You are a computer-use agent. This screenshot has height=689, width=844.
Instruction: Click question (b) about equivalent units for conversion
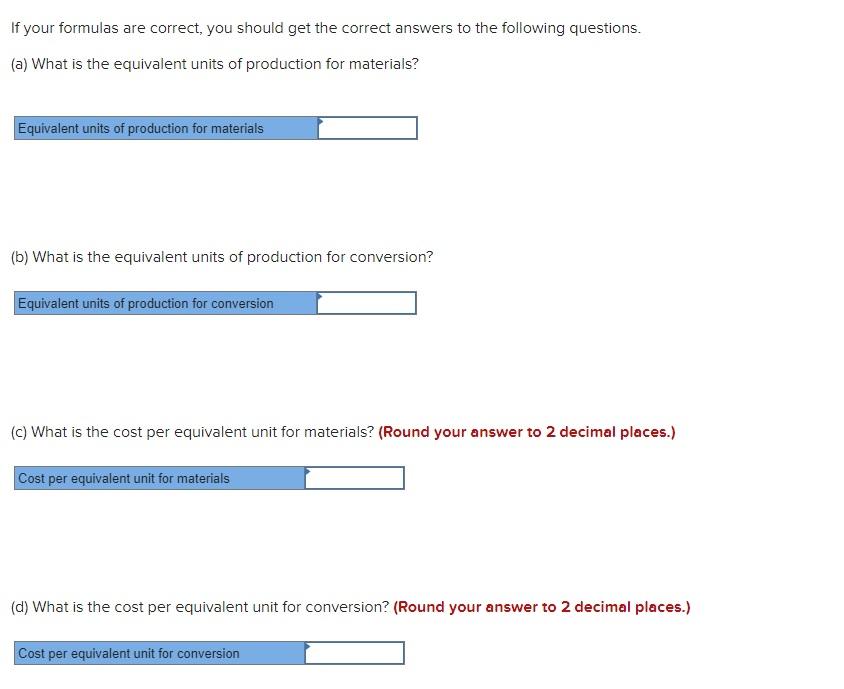coord(221,256)
